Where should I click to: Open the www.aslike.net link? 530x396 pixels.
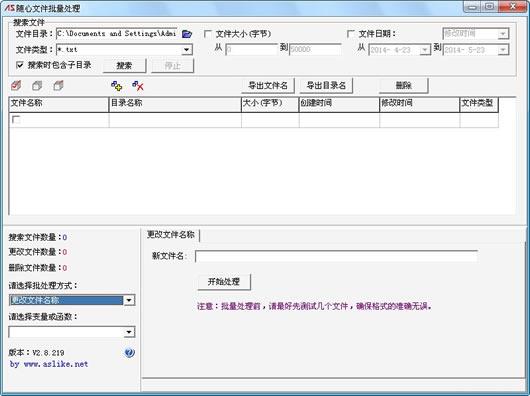[x=56, y=364]
